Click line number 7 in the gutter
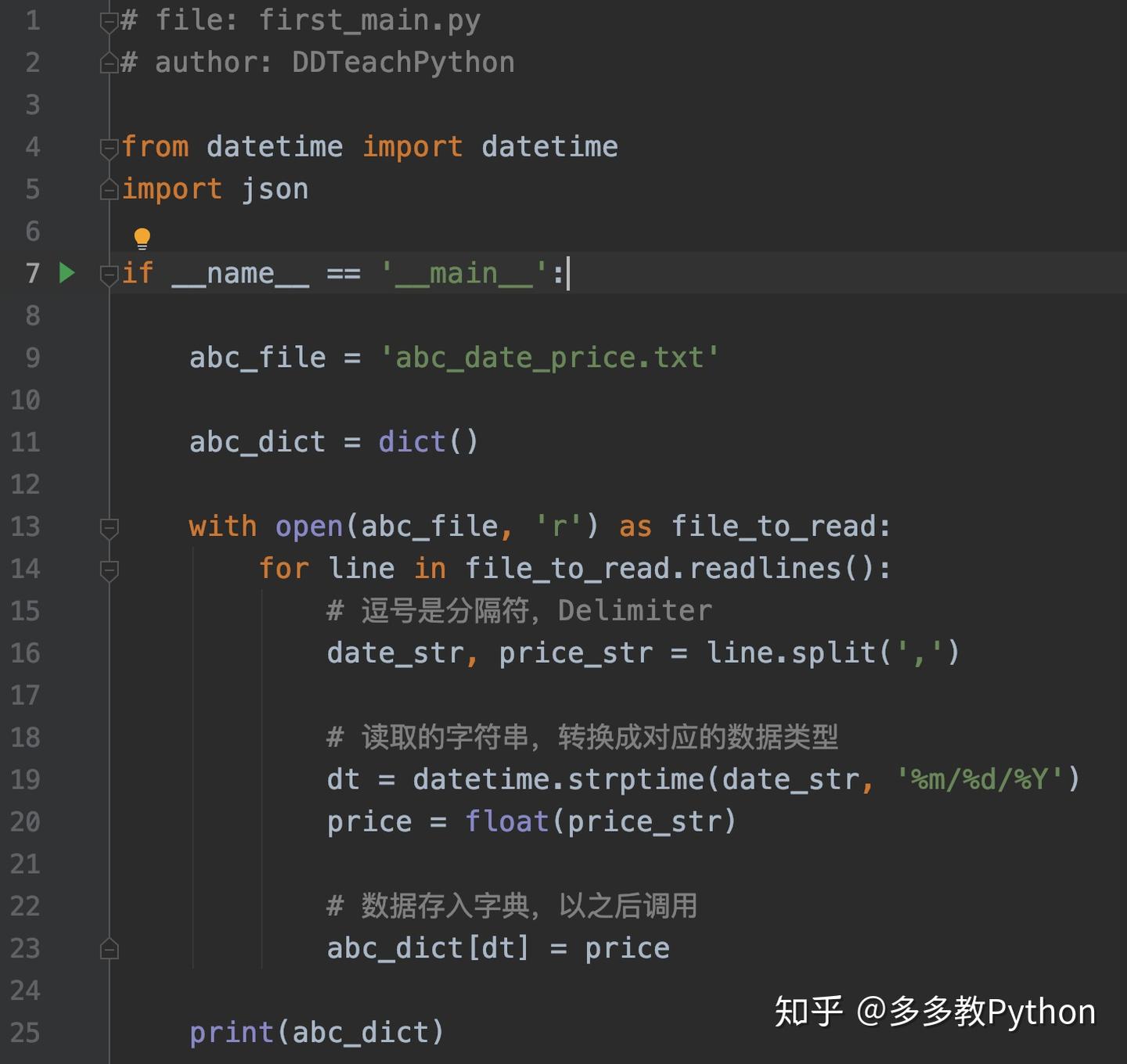Image resolution: width=1127 pixels, height=1064 pixels. click(31, 272)
